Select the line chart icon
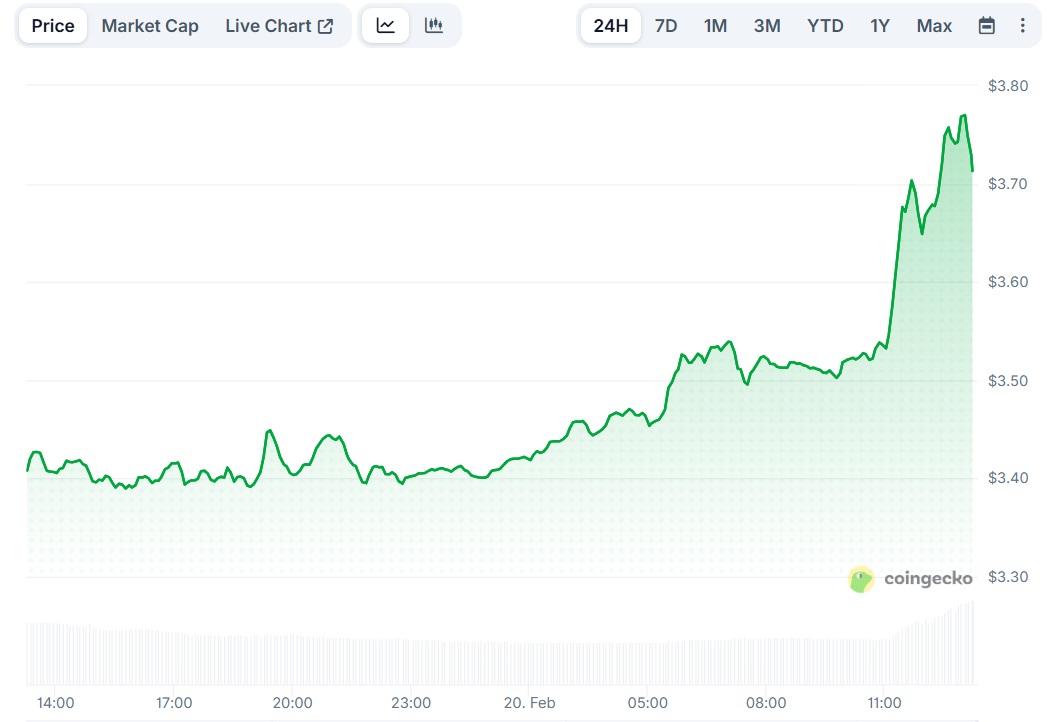The width and height of the screenshot is (1047, 722). tap(386, 25)
